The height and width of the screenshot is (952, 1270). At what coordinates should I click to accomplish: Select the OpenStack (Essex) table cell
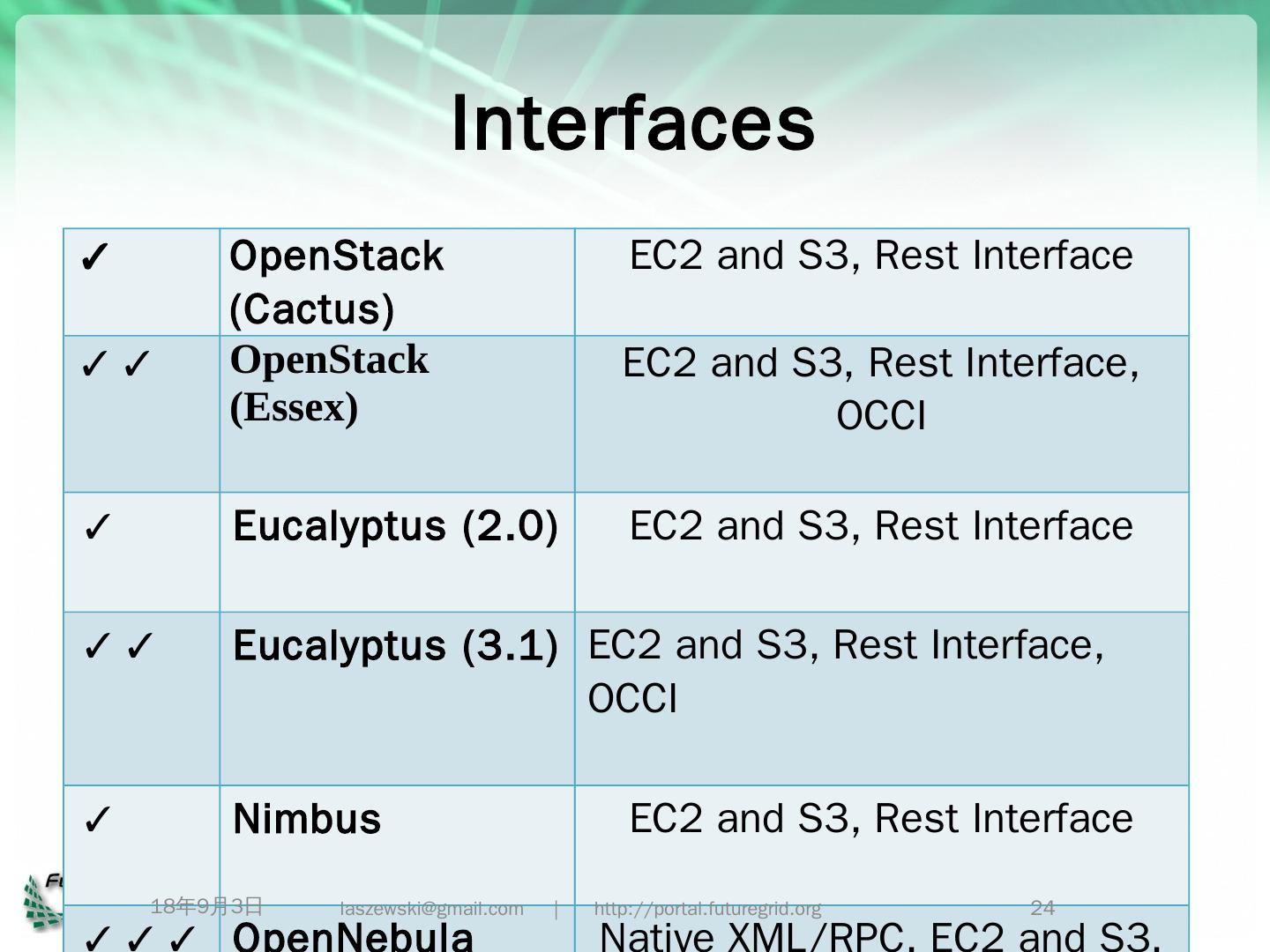tap(330, 384)
